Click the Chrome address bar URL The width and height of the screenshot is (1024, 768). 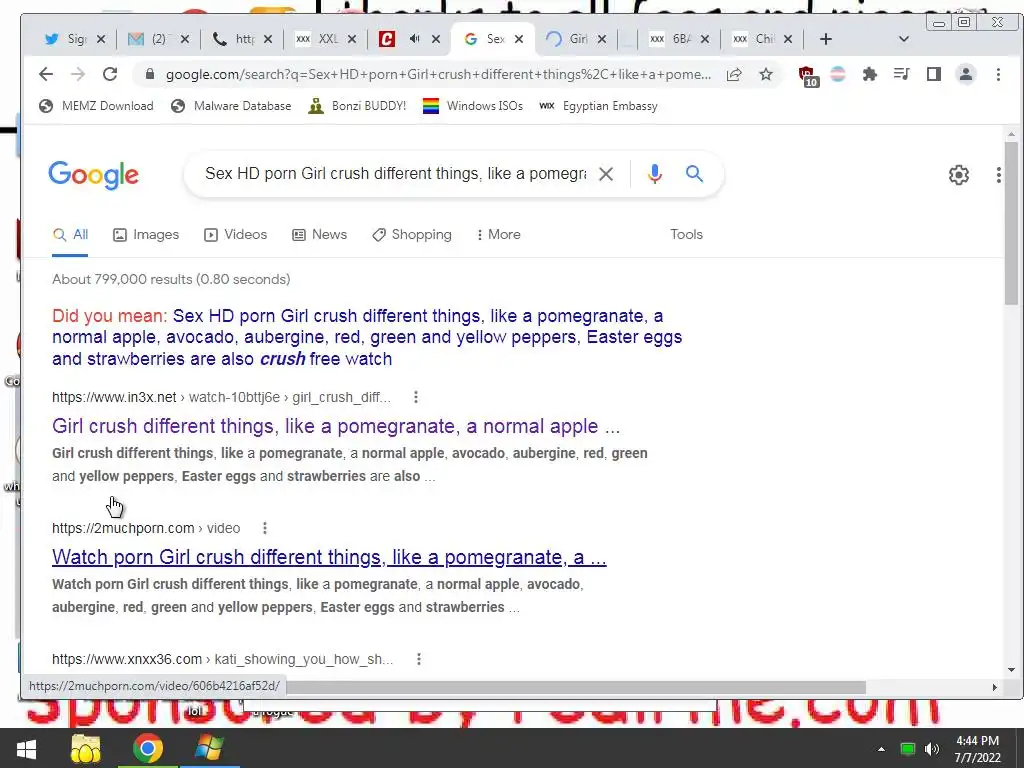click(x=438, y=74)
